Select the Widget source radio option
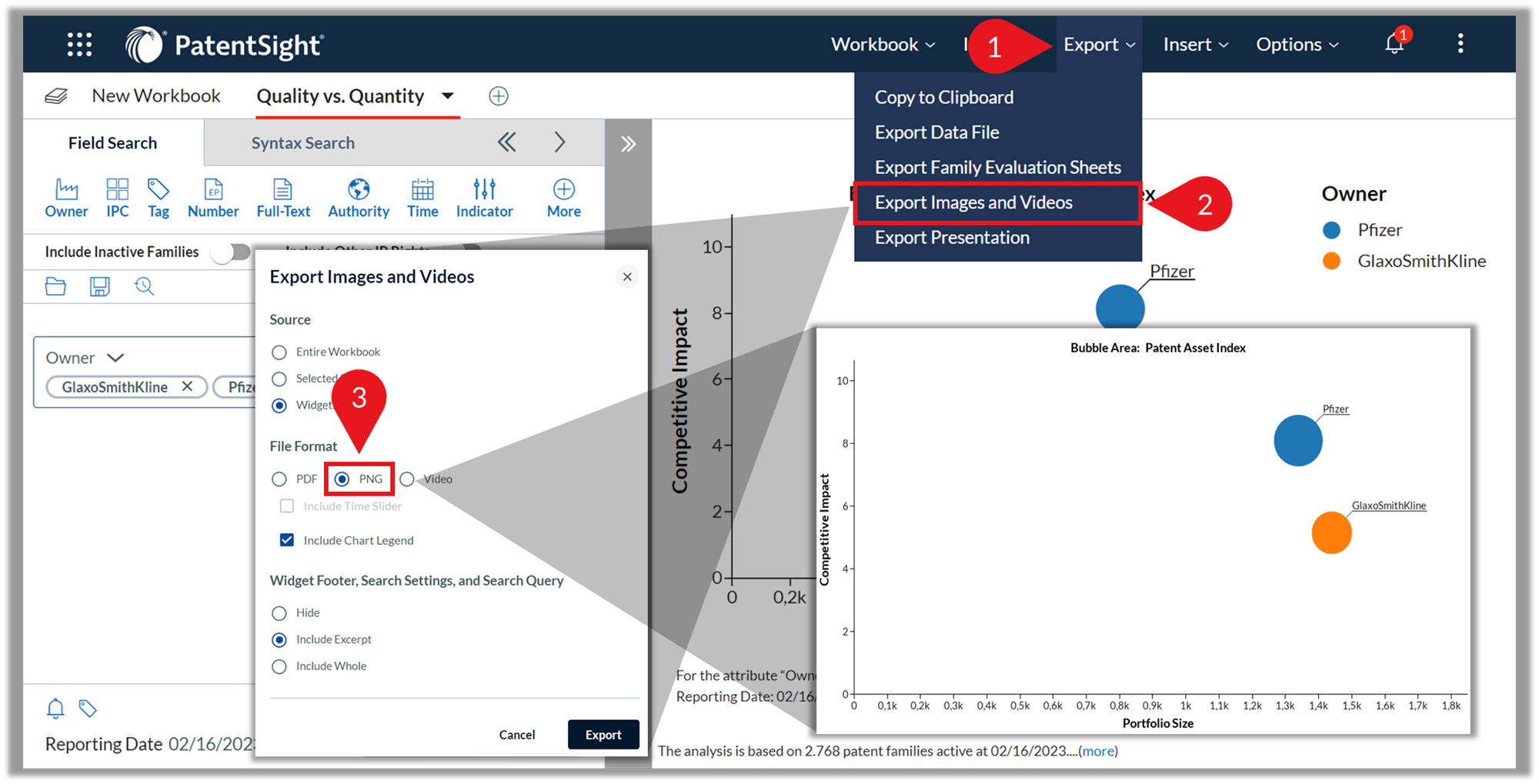The image size is (1539, 784). 279,405
